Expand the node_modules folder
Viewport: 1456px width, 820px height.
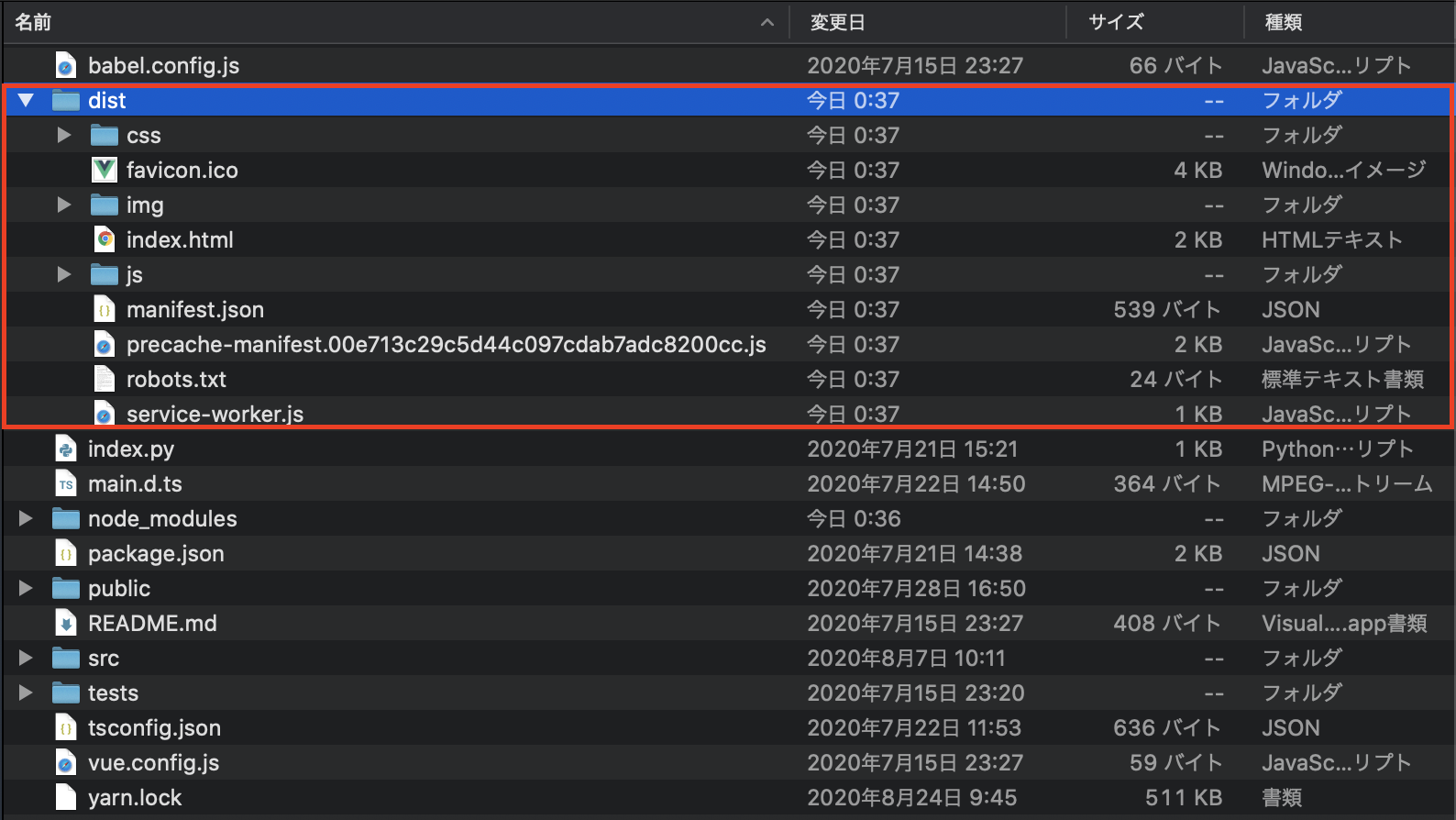tap(26, 518)
